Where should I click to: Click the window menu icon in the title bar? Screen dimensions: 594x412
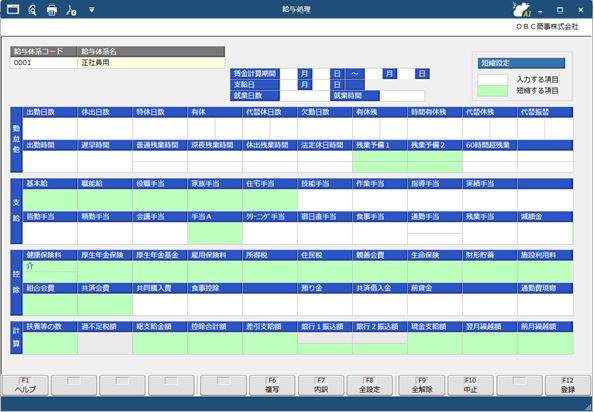tap(13, 9)
